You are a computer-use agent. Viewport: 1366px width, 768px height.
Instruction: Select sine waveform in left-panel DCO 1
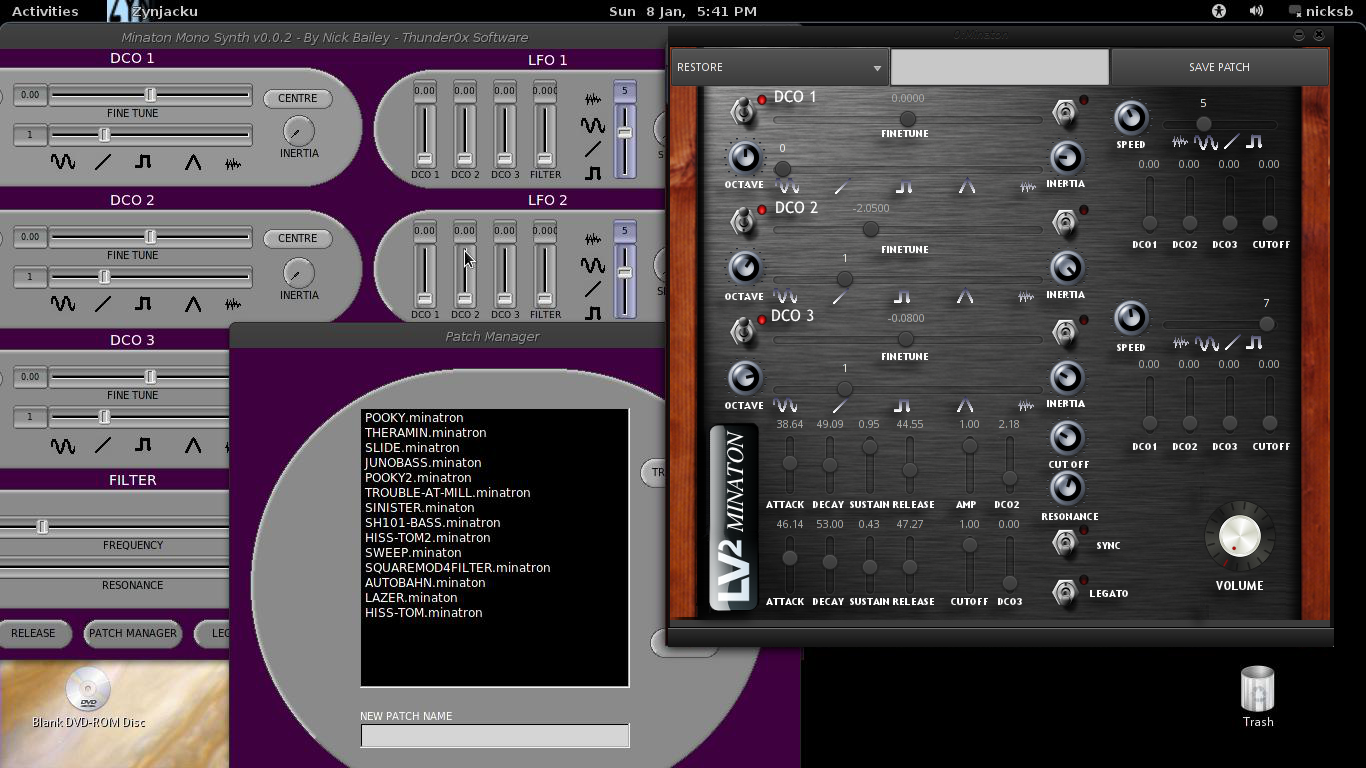click(63, 162)
